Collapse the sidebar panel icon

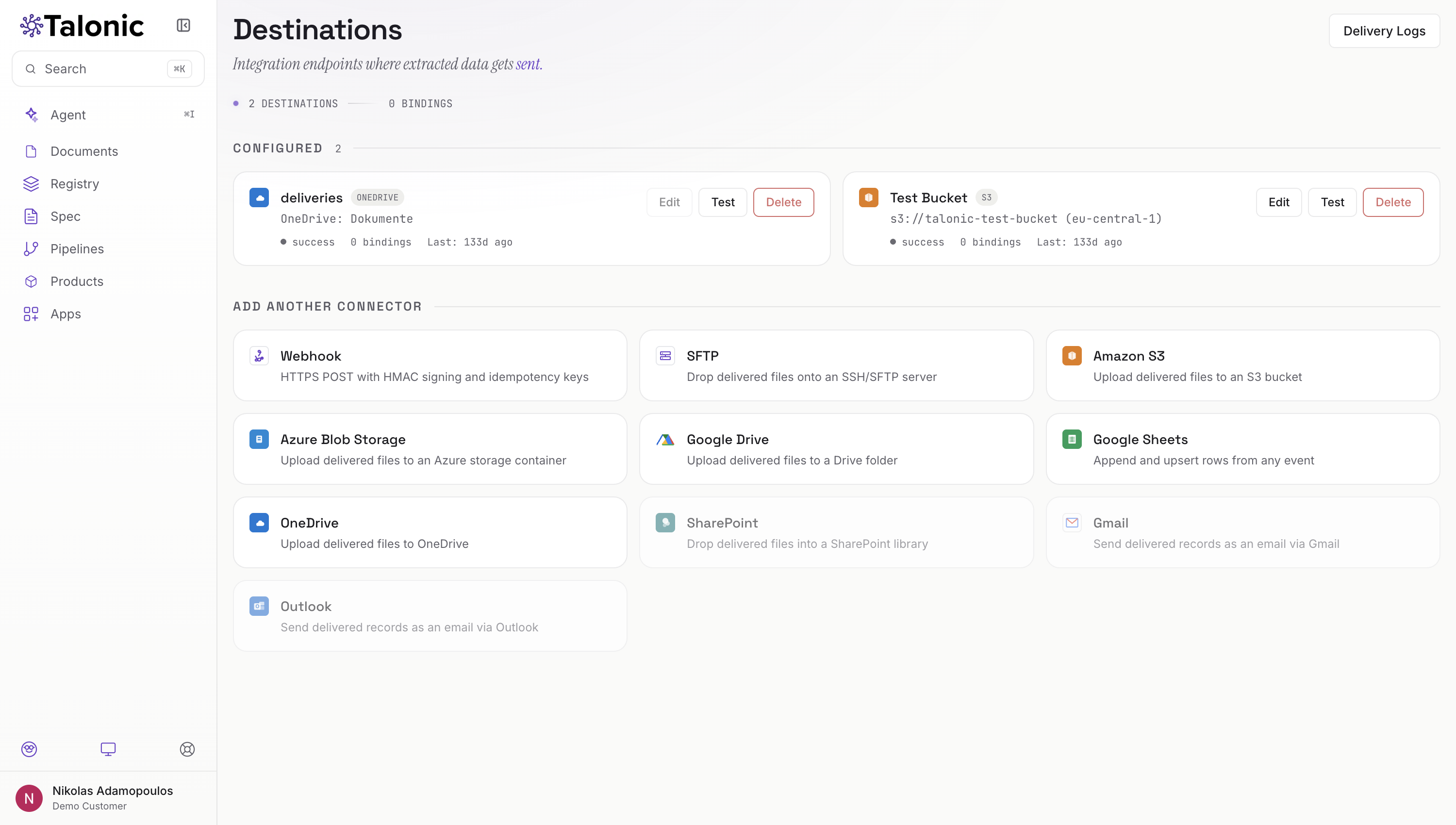click(183, 26)
